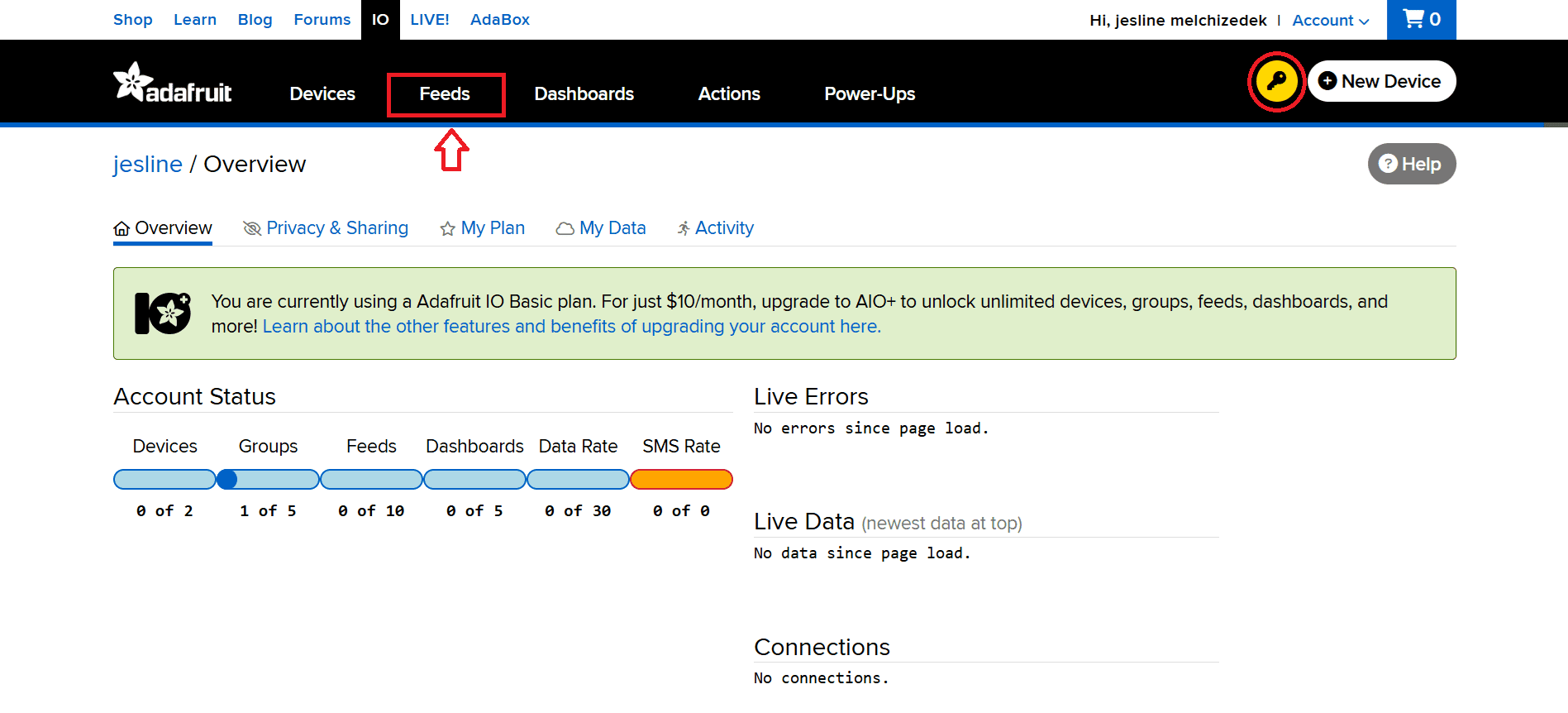Open the Feeds menu
The height and width of the screenshot is (713, 1568).
[445, 94]
